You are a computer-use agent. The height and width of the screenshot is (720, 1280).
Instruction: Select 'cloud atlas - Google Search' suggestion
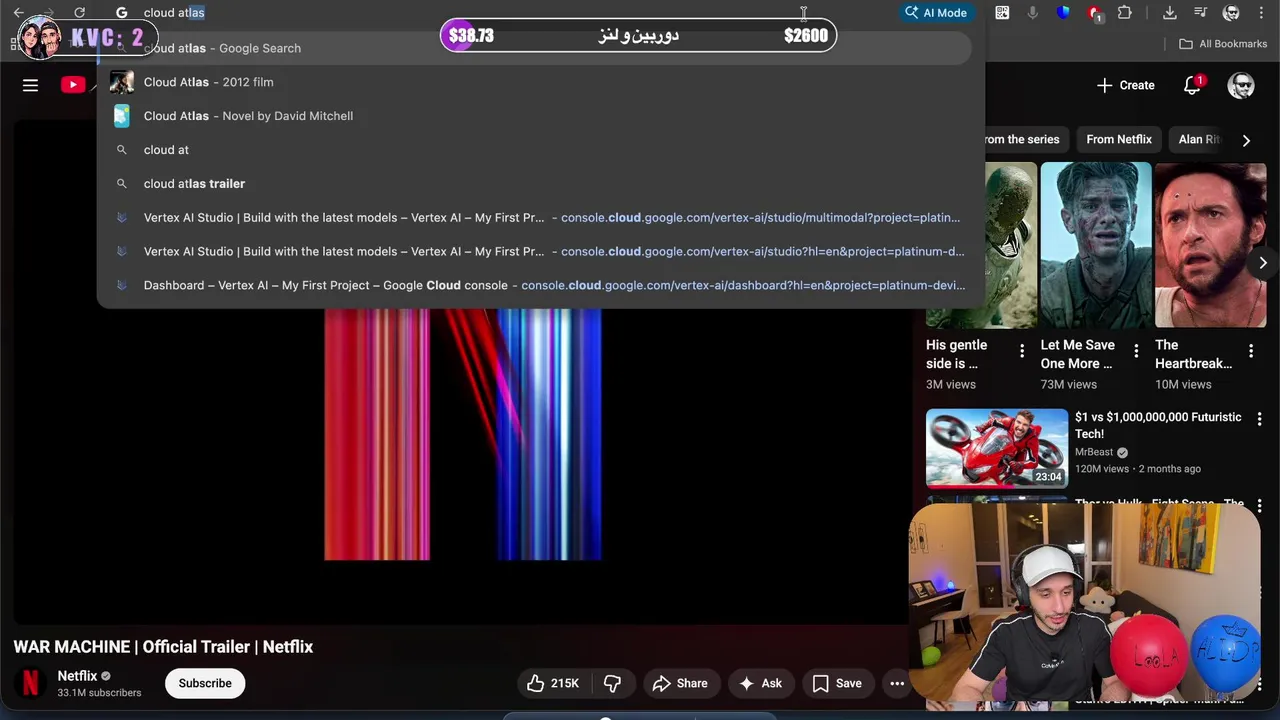point(535,48)
